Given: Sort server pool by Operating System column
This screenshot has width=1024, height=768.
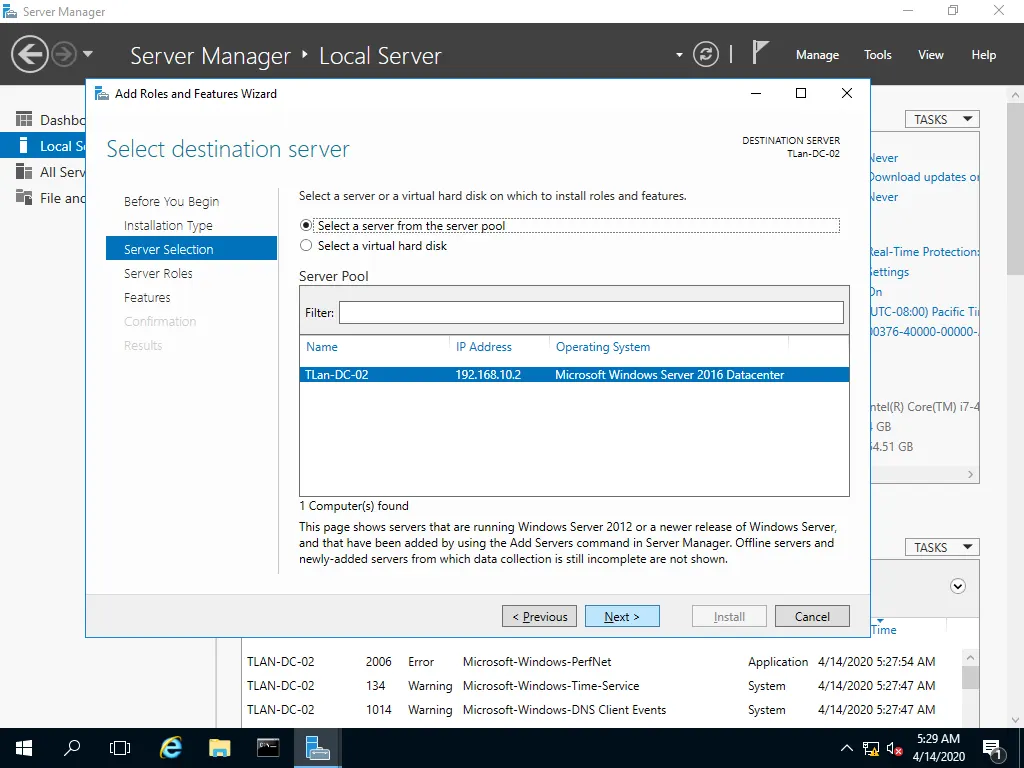Looking at the screenshot, I should point(603,347).
